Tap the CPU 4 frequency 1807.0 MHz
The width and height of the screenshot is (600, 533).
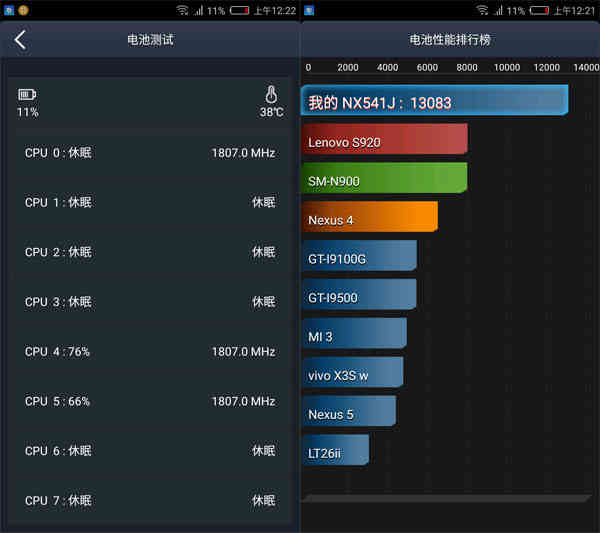[243, 352]
